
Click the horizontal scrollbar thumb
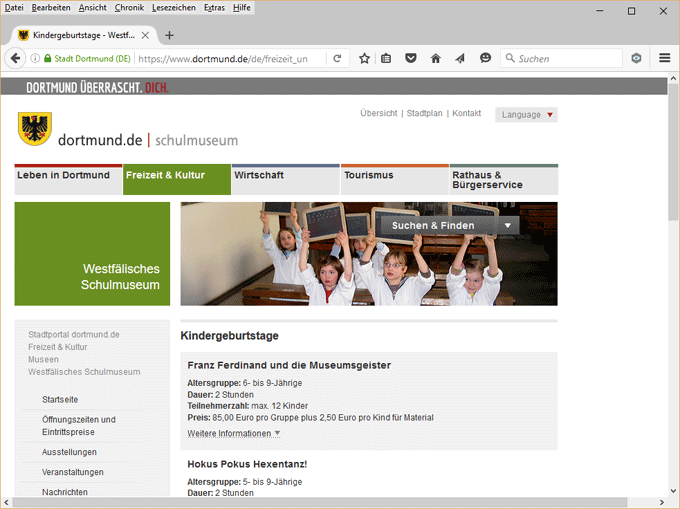pos(320,502)
